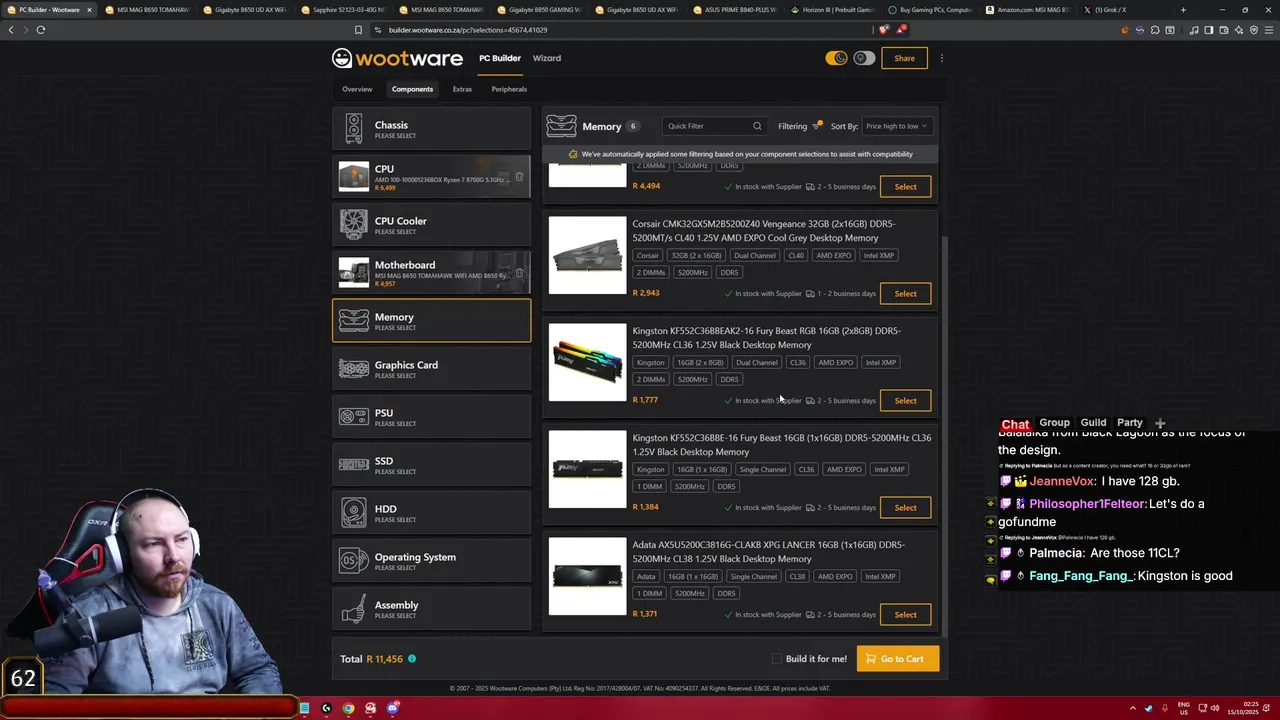Select the Components tab

click(x=412, y=89)
